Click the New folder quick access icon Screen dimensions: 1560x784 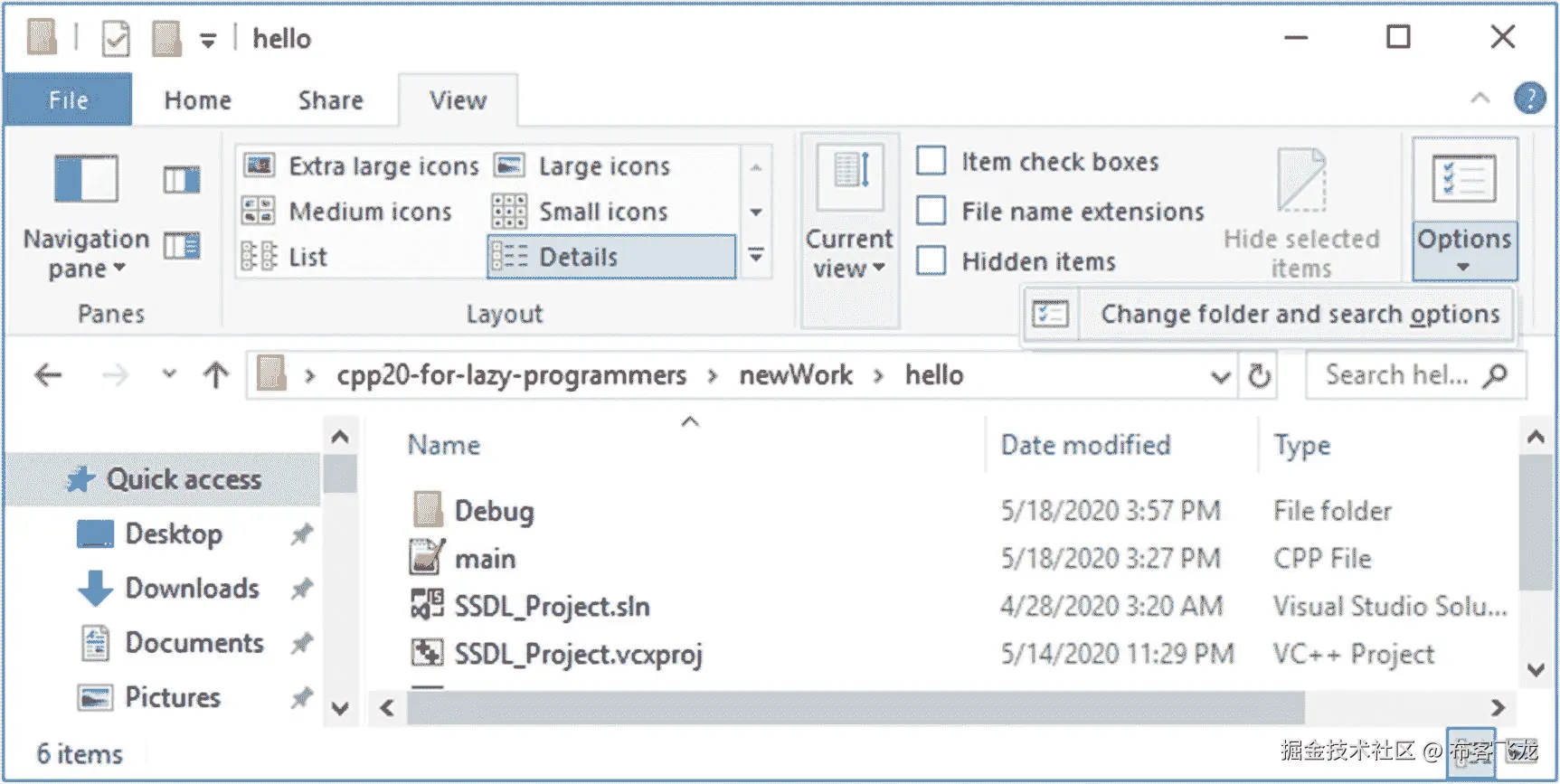166,39
